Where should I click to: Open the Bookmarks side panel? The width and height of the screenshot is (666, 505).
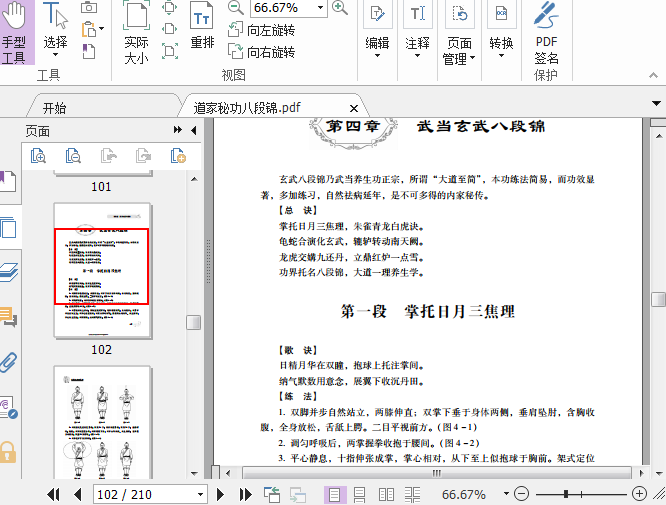click(x=8, y=181)
